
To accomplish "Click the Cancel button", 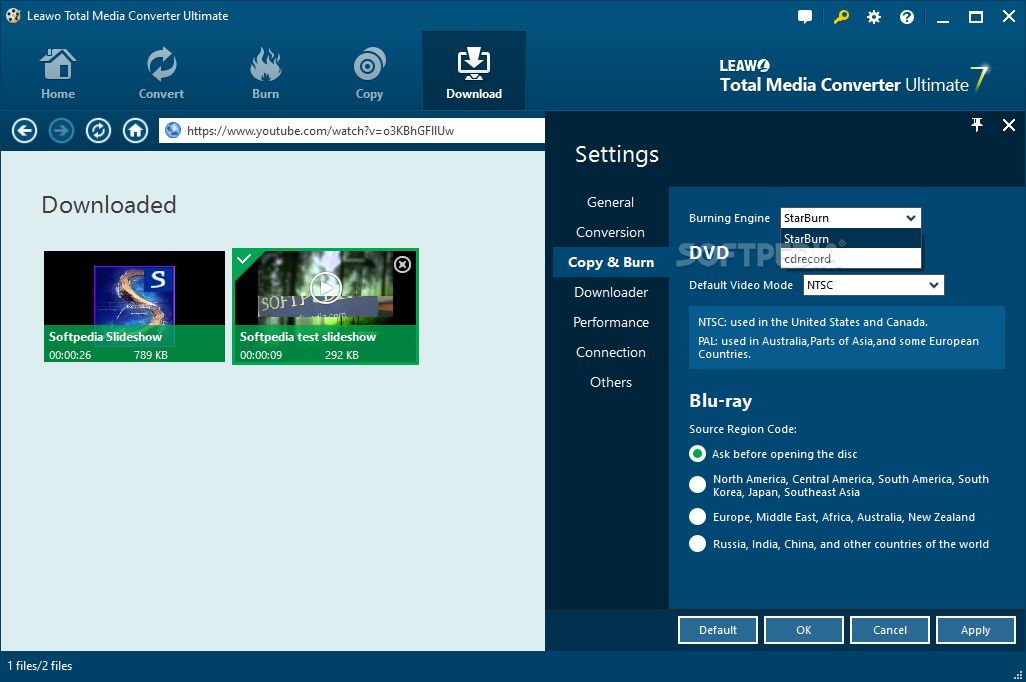I will coord(890,630).
